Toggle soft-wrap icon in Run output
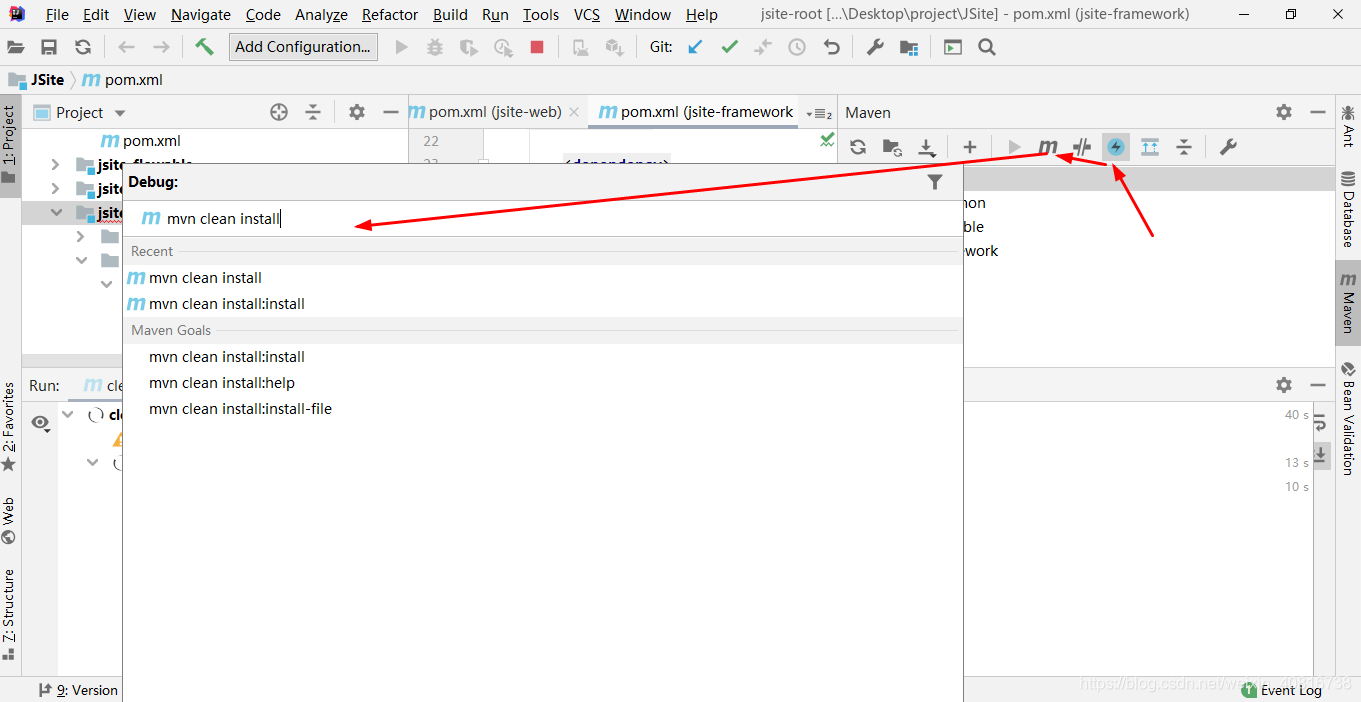The width and height of the screenshot is (1361, 702). pyautogui.click(x=1321, y=421)
